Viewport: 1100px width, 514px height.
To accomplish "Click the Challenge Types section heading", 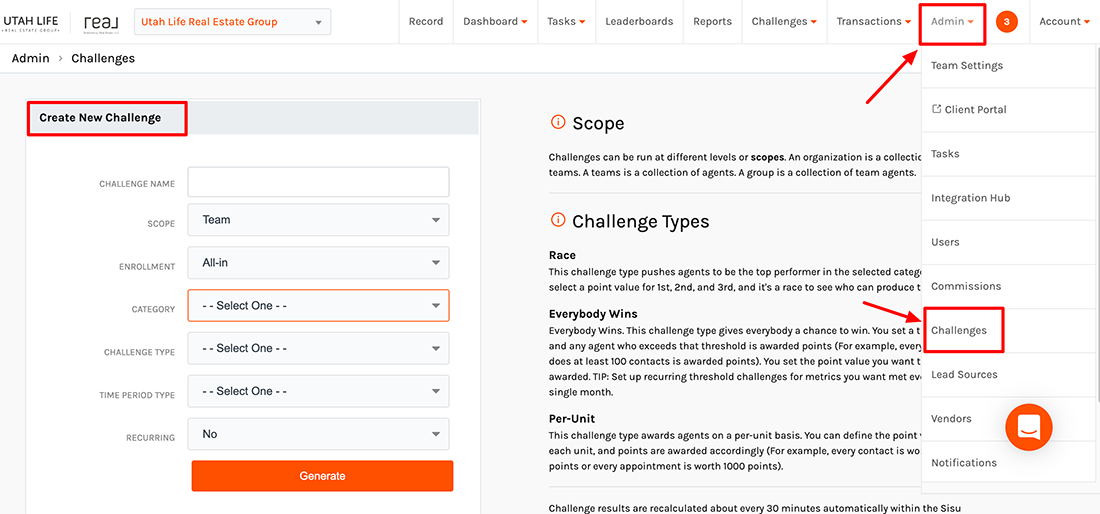I will click(640, 222).
